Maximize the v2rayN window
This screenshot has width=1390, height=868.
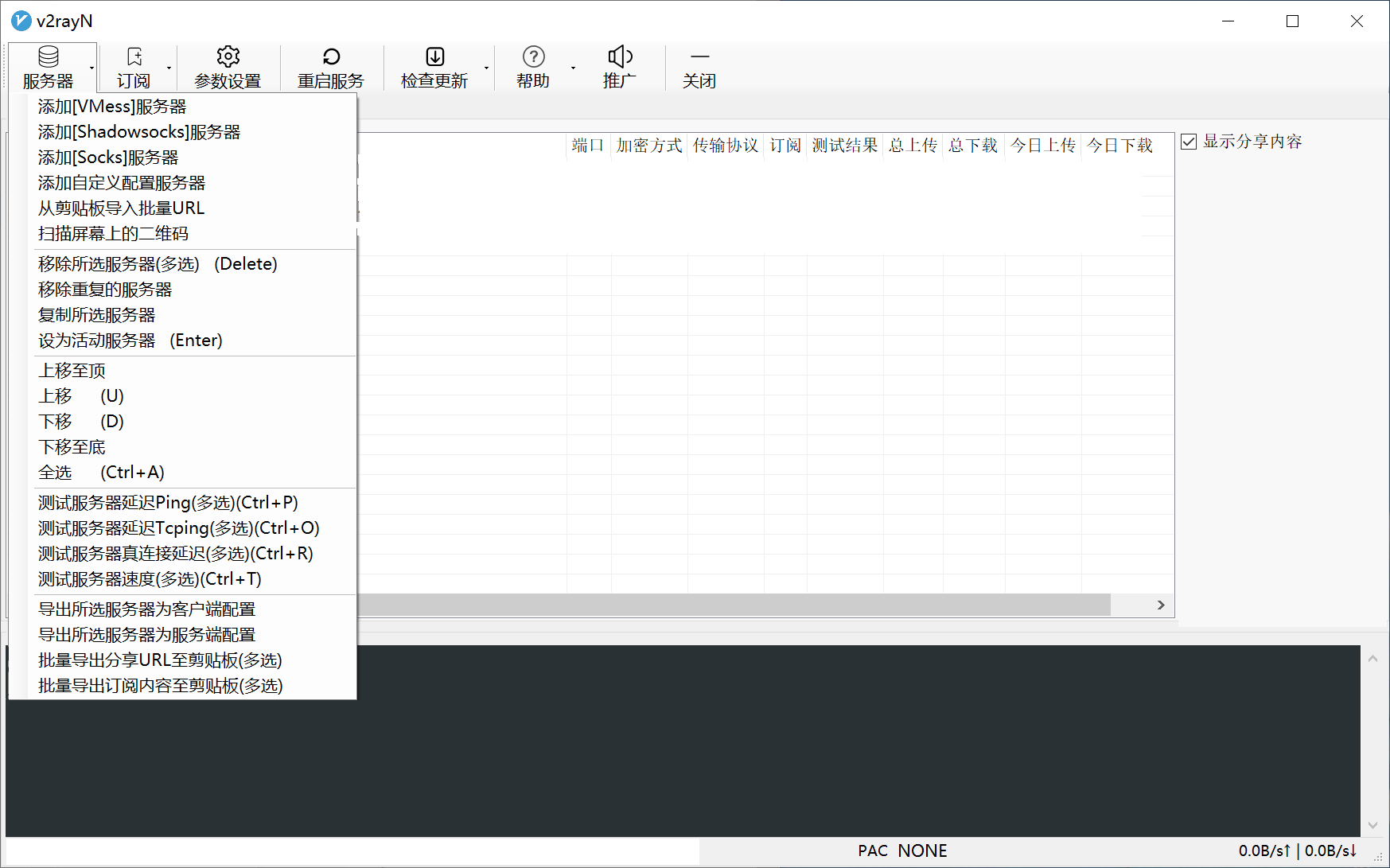[x=1293, y=21]
